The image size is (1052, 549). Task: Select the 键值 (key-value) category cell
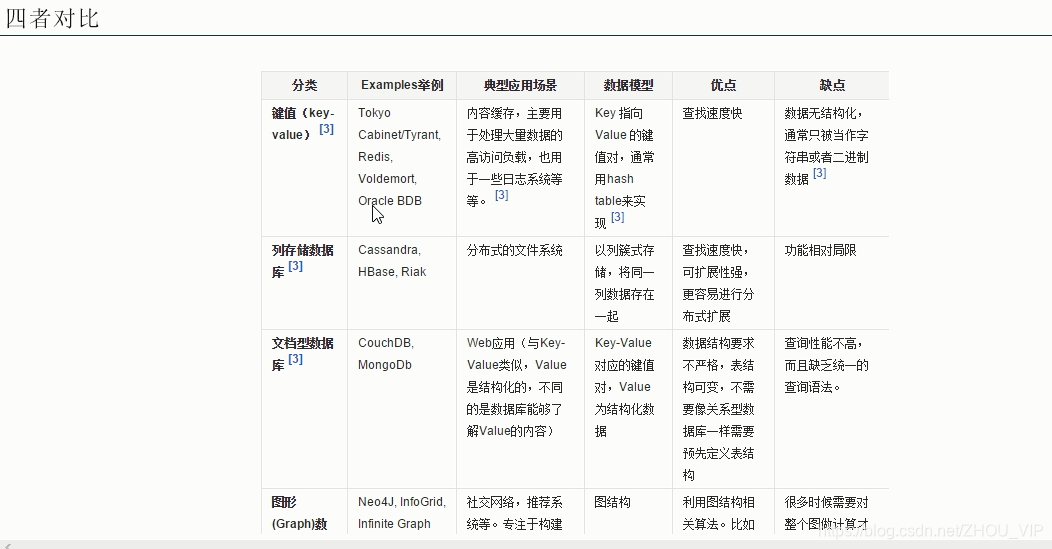(305, 168)
